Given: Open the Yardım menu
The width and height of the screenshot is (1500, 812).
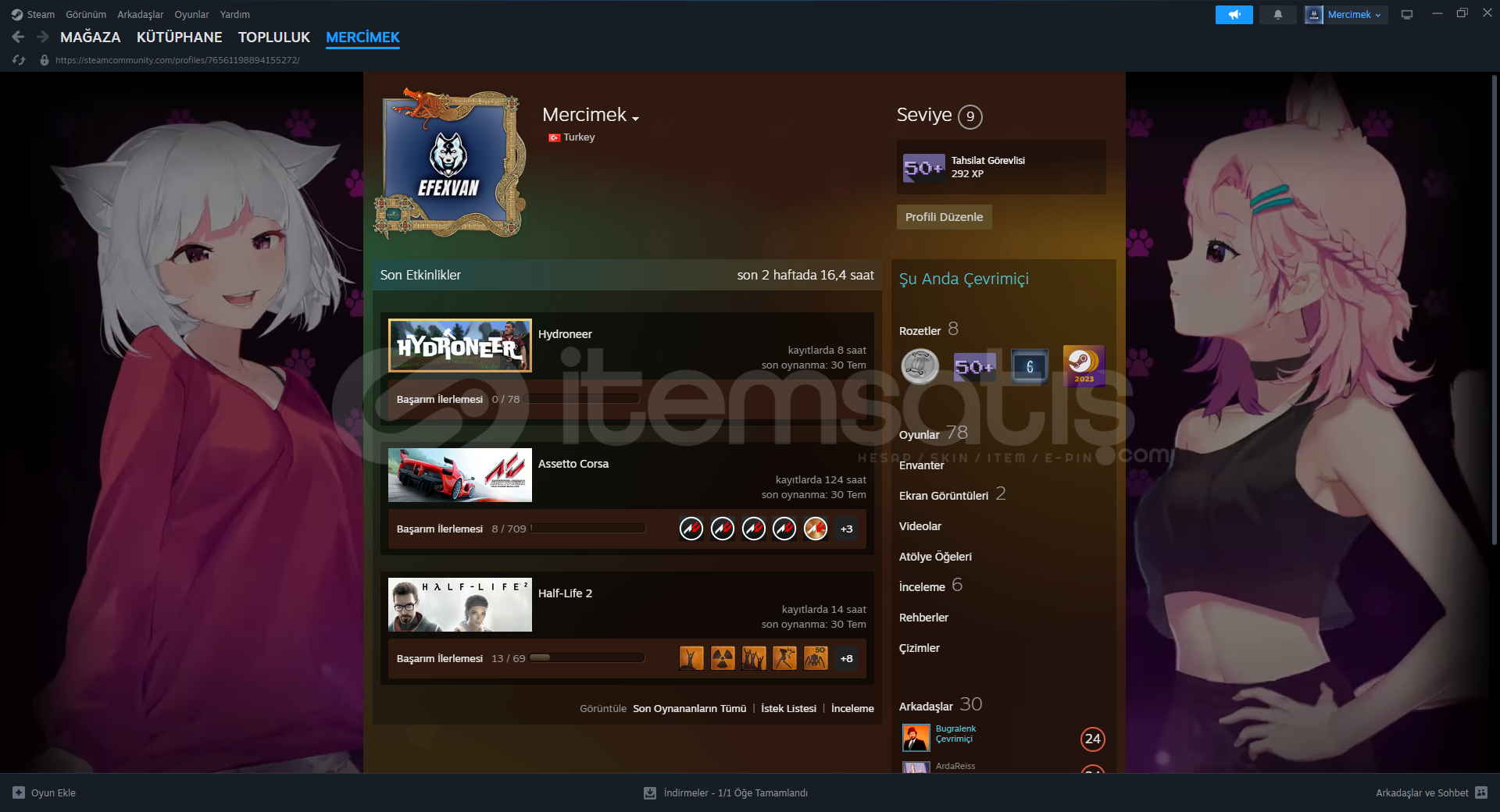Looking at the screenshot, I should point(234,14).
